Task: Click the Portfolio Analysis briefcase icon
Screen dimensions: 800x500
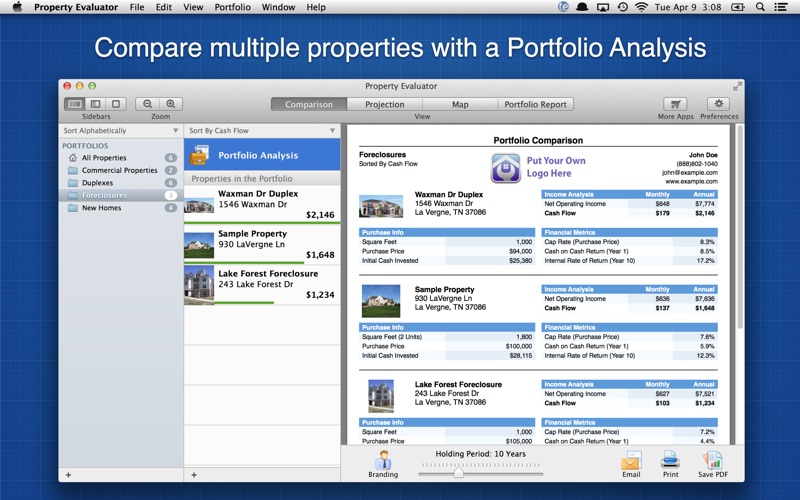Action: pos(199,155)
